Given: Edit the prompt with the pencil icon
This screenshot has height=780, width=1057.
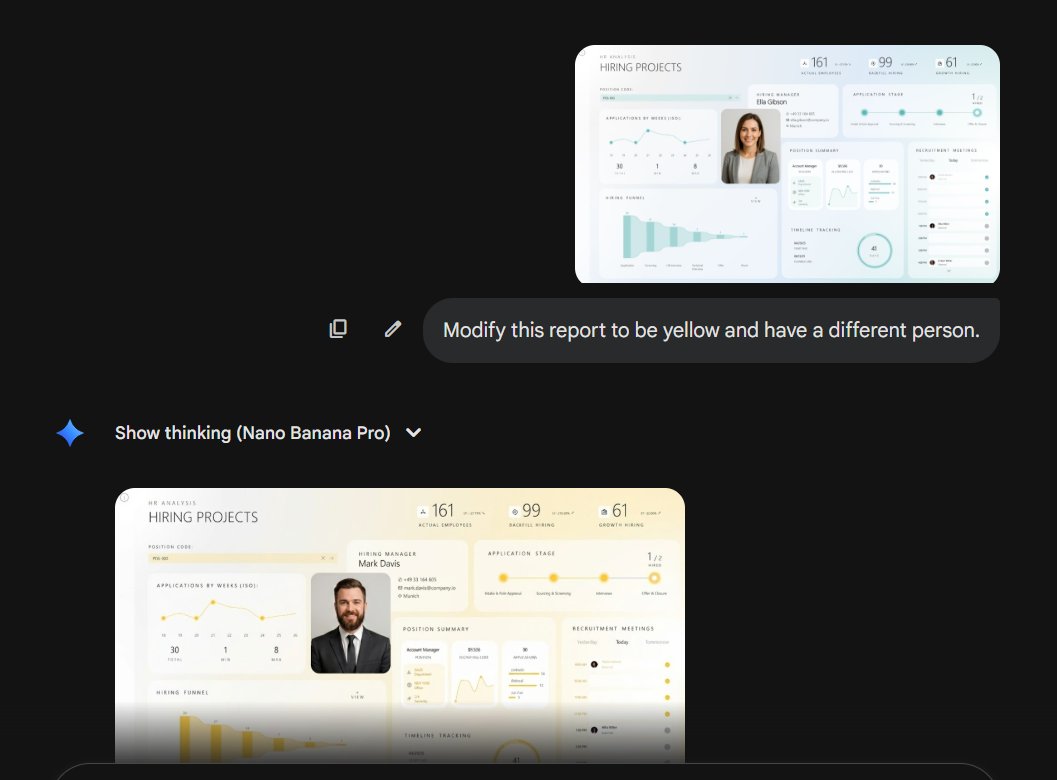Looking at the screenshot, I should click(393, 329).
